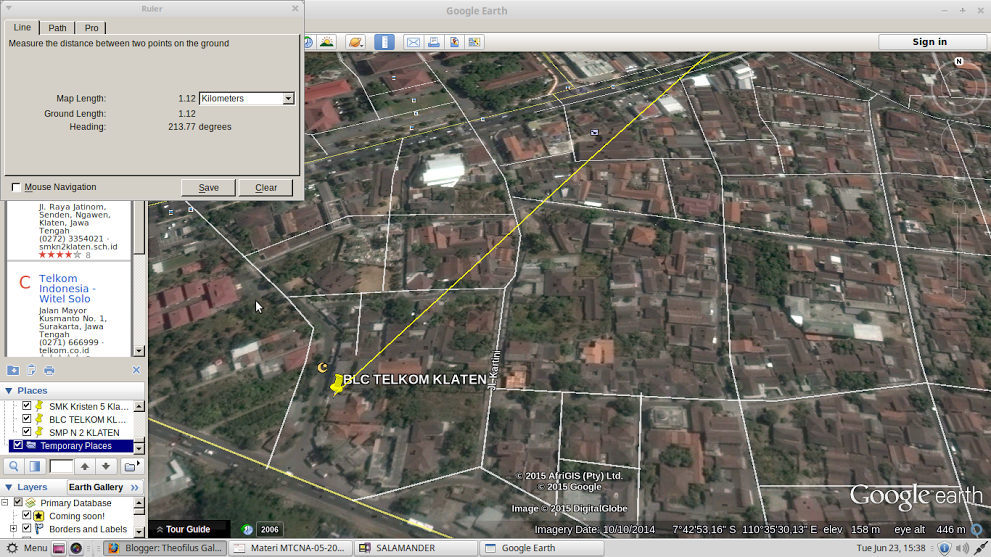This screenshot has width=991, height=557.
Task: Uncheck SMP N 2 KLATEN checkbox
Action: (x=27, y=432)
